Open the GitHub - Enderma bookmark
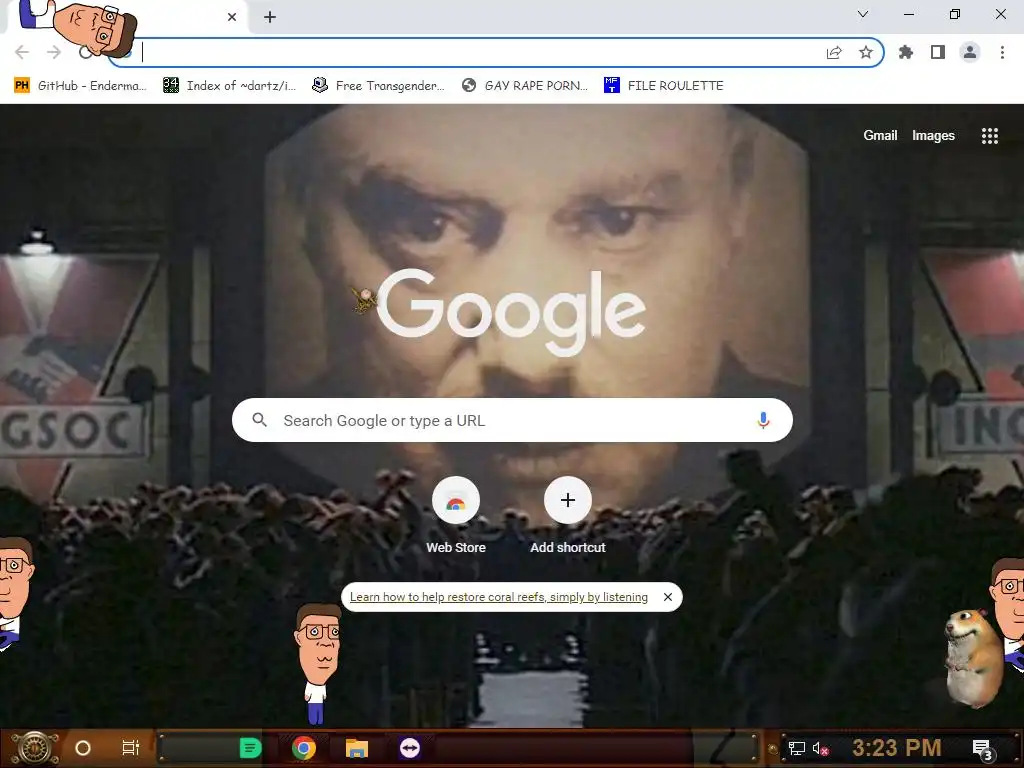The width and height of the screenshot is (1024, 768). (80, 86)
